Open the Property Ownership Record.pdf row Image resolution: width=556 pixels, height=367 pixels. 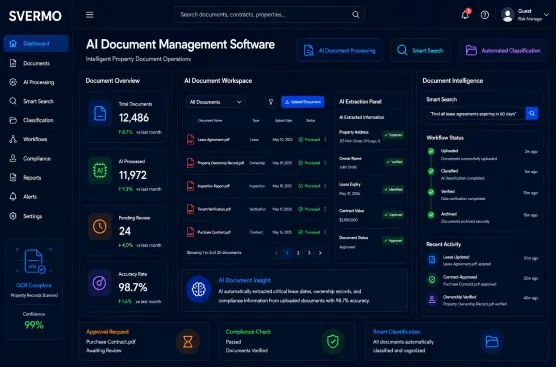click(x=256, y=163)
